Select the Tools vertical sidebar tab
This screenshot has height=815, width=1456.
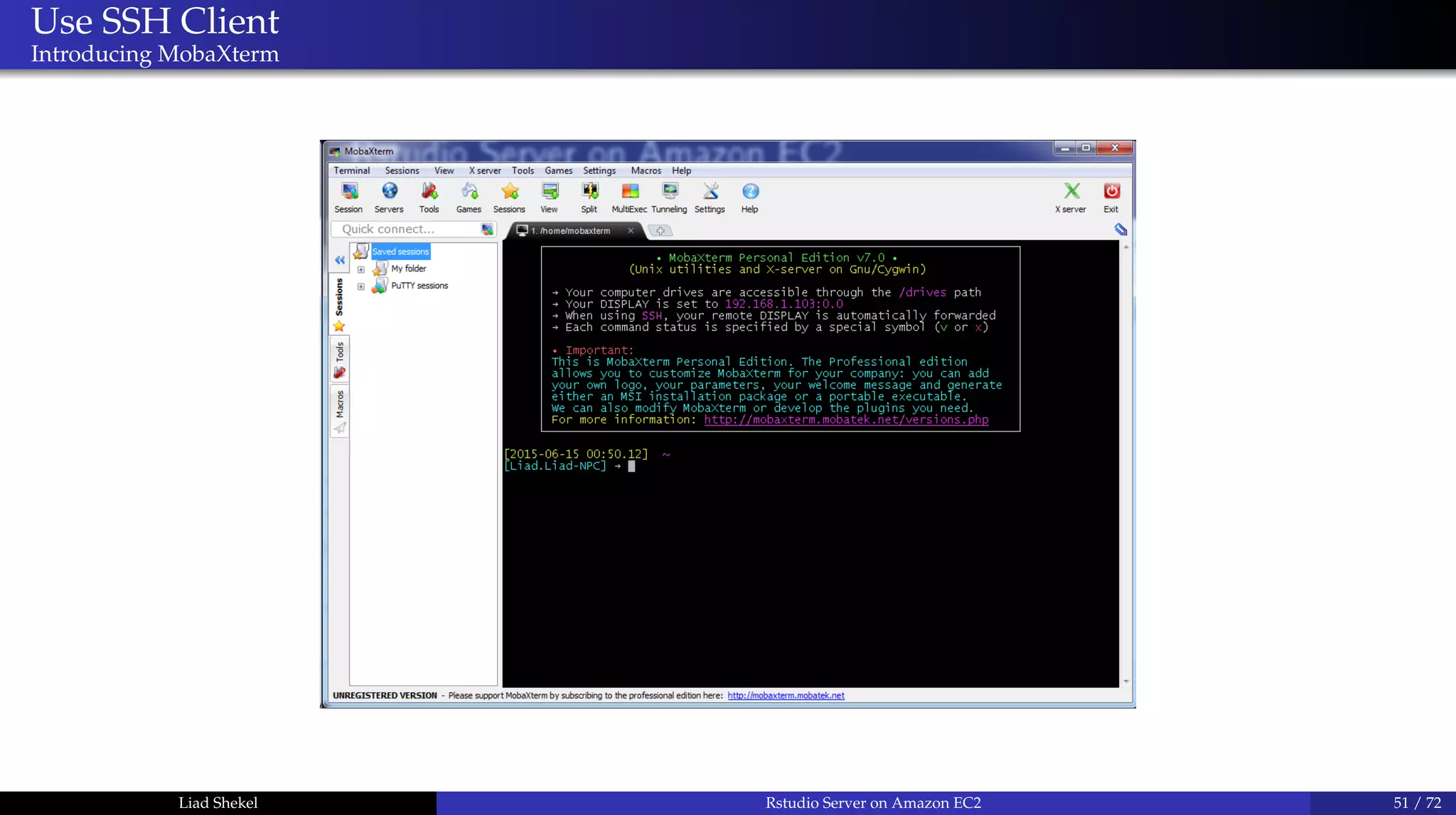tap(339, 360)
